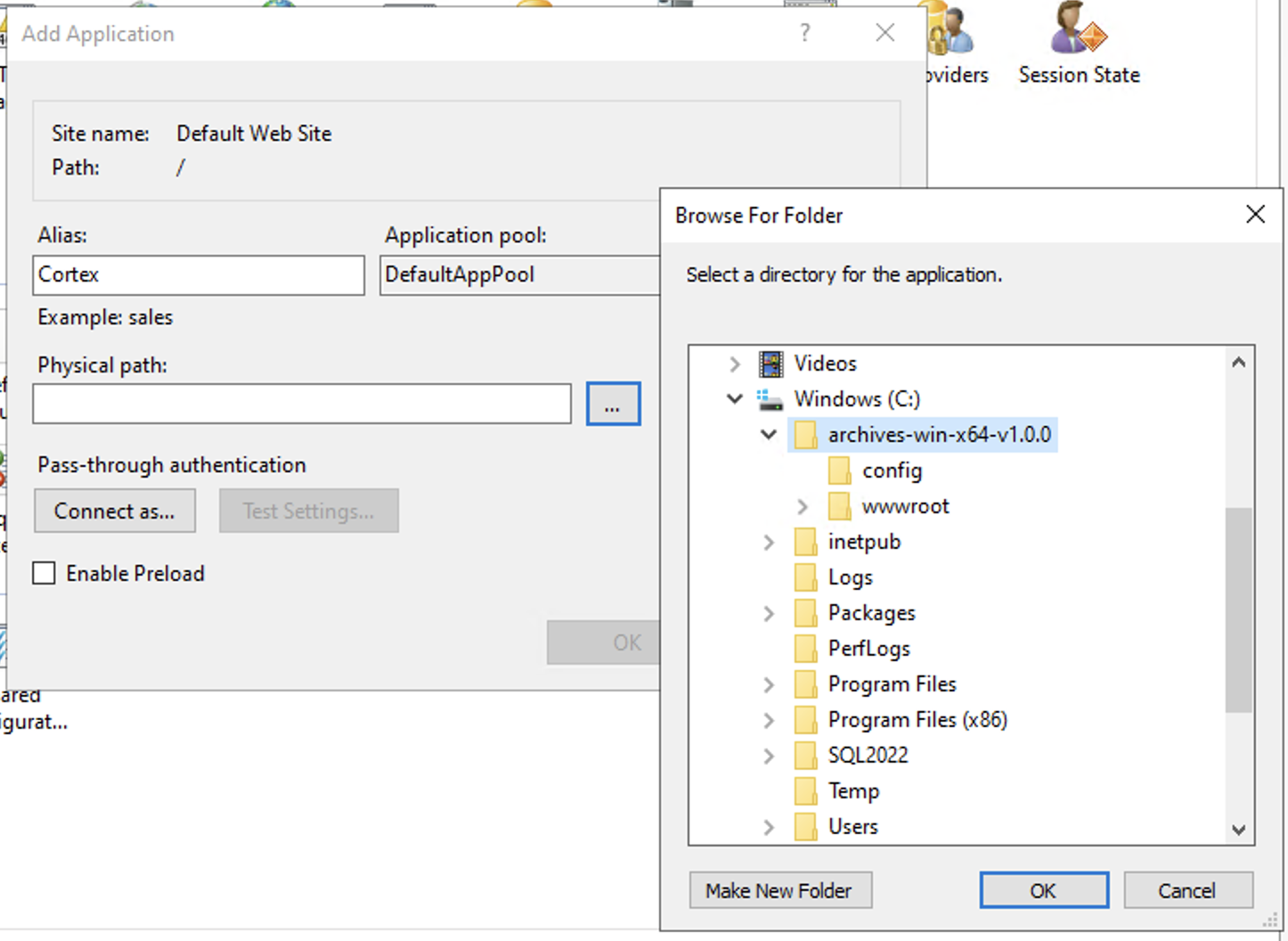Select the SQL2022 folder label
The image size is (1288, 941).
coord(868,756)
